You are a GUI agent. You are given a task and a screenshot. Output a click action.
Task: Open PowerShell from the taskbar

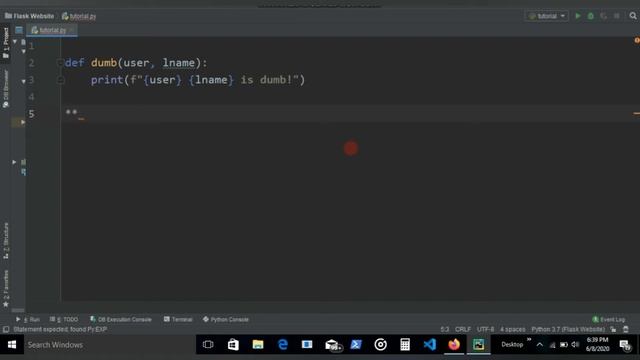356,345
